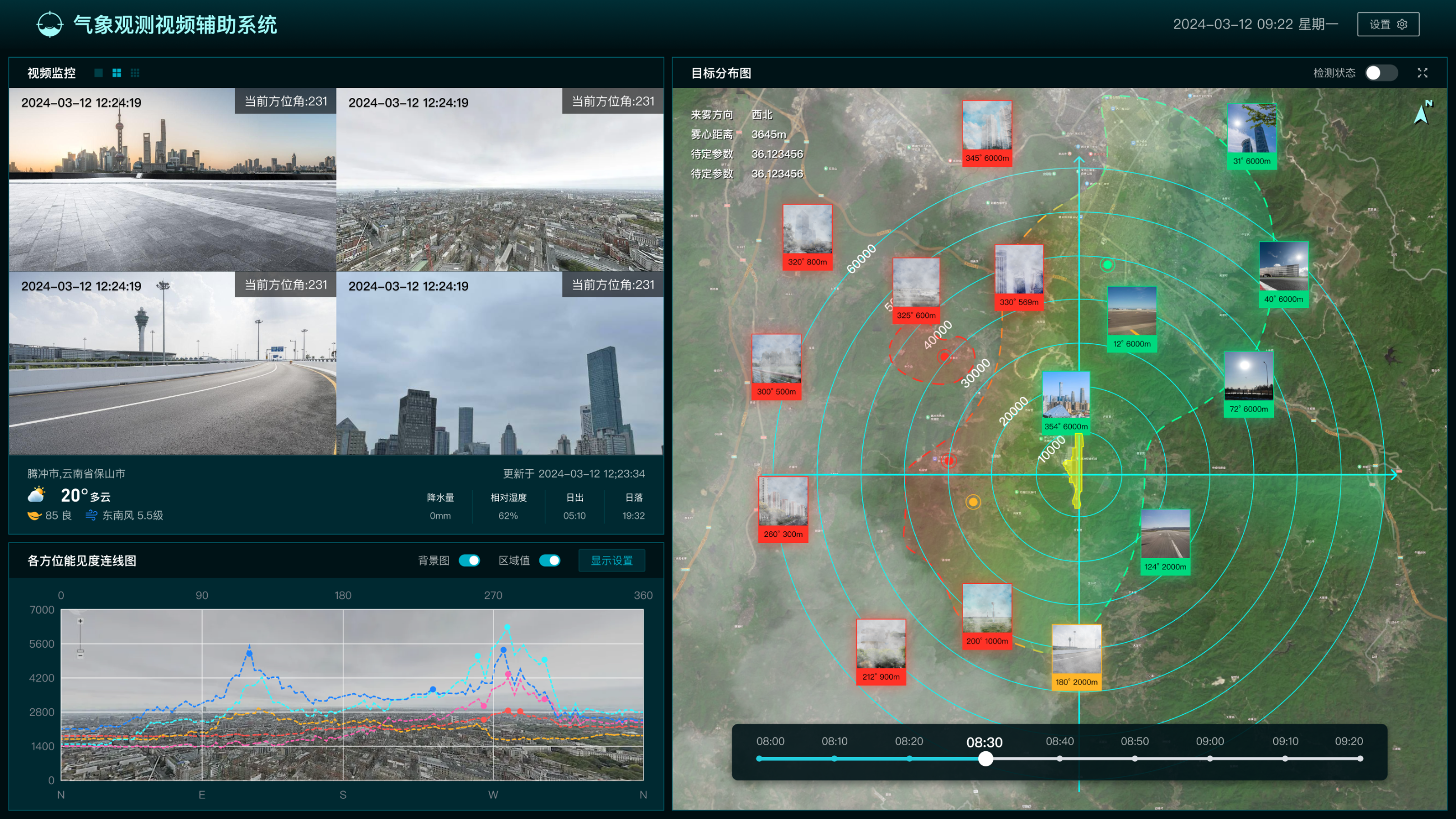The width and height of the screenshot is (1456, 819).
Task: Open the 200° 1000m target thumbnail
Action: [987, 616]
